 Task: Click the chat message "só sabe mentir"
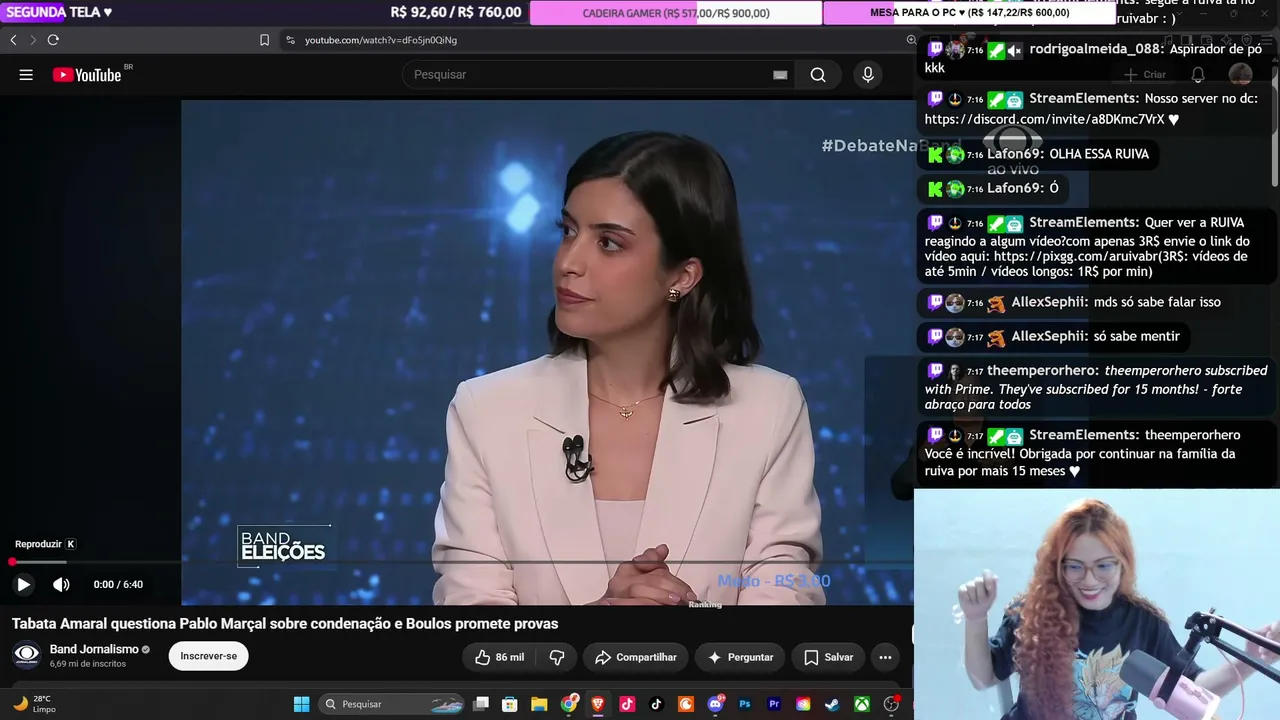point(1137,336)
